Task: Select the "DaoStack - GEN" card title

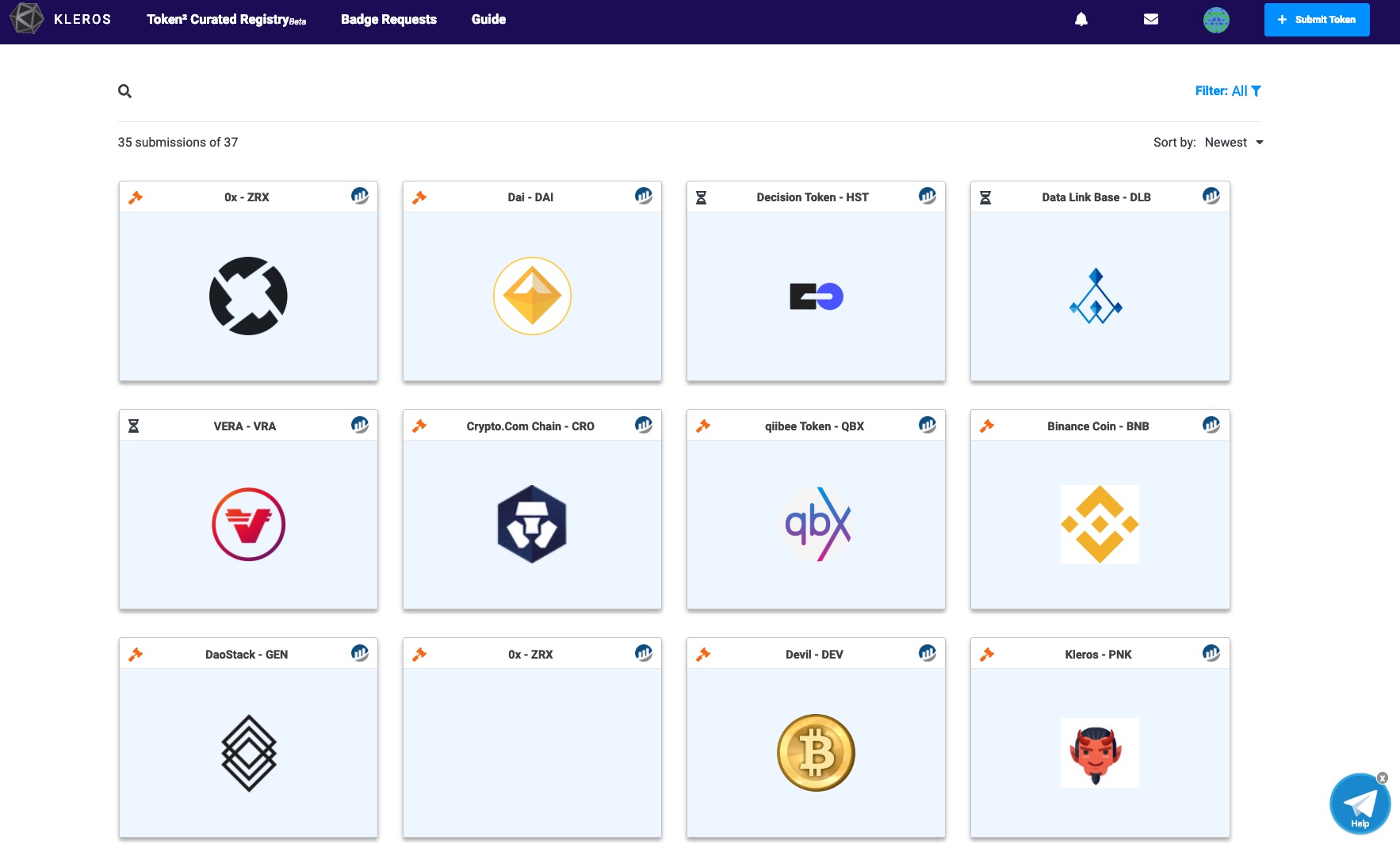Action: (247, 655)
